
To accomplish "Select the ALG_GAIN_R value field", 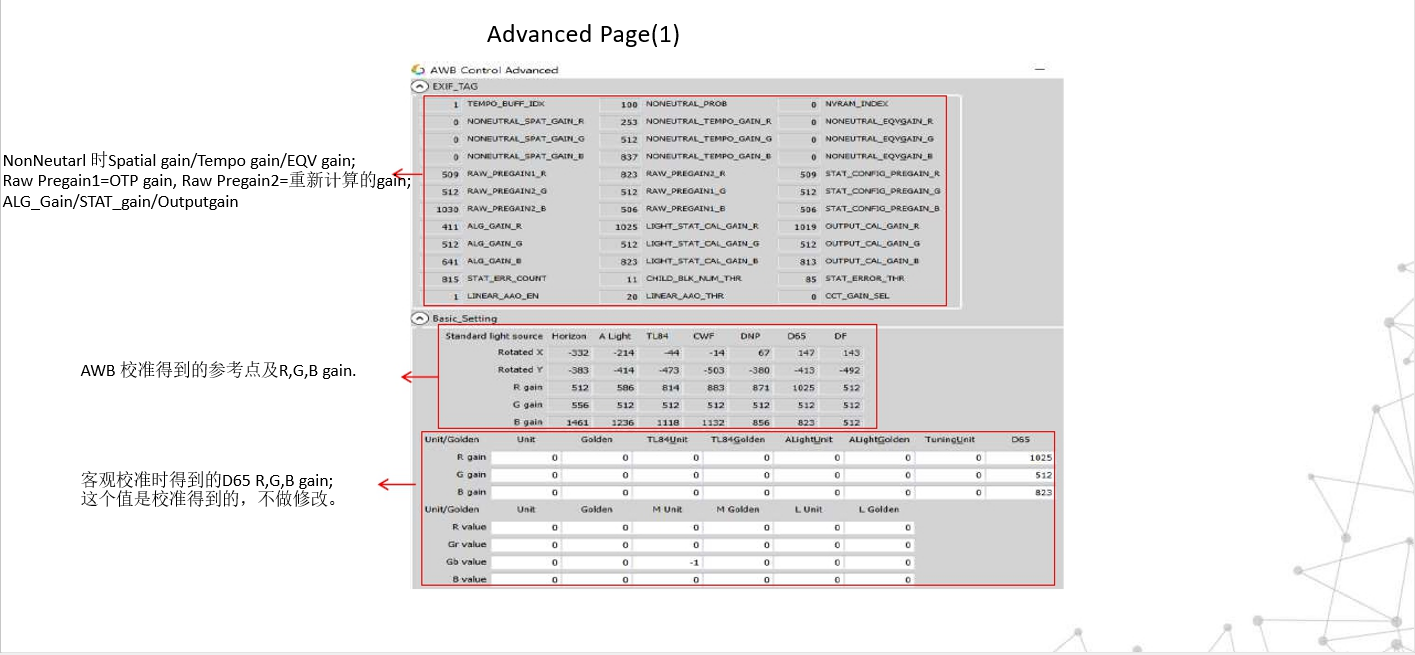I will point(442,227).
